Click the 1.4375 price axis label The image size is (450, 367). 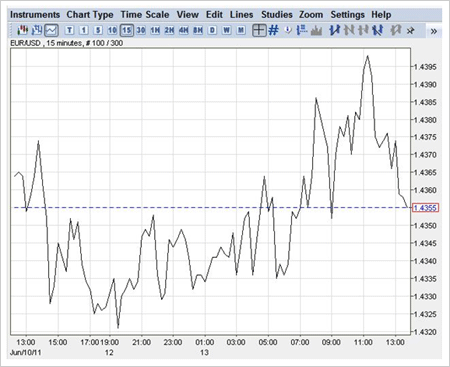tap(425, 137)
